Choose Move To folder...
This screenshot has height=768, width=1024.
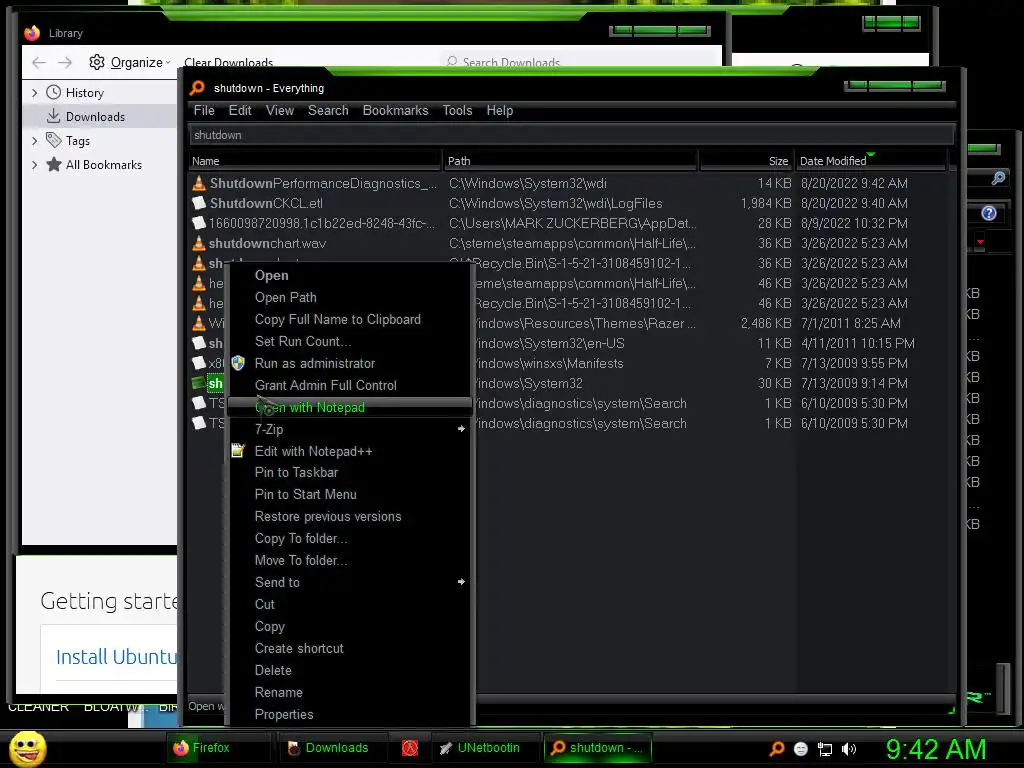pos(349,560)
